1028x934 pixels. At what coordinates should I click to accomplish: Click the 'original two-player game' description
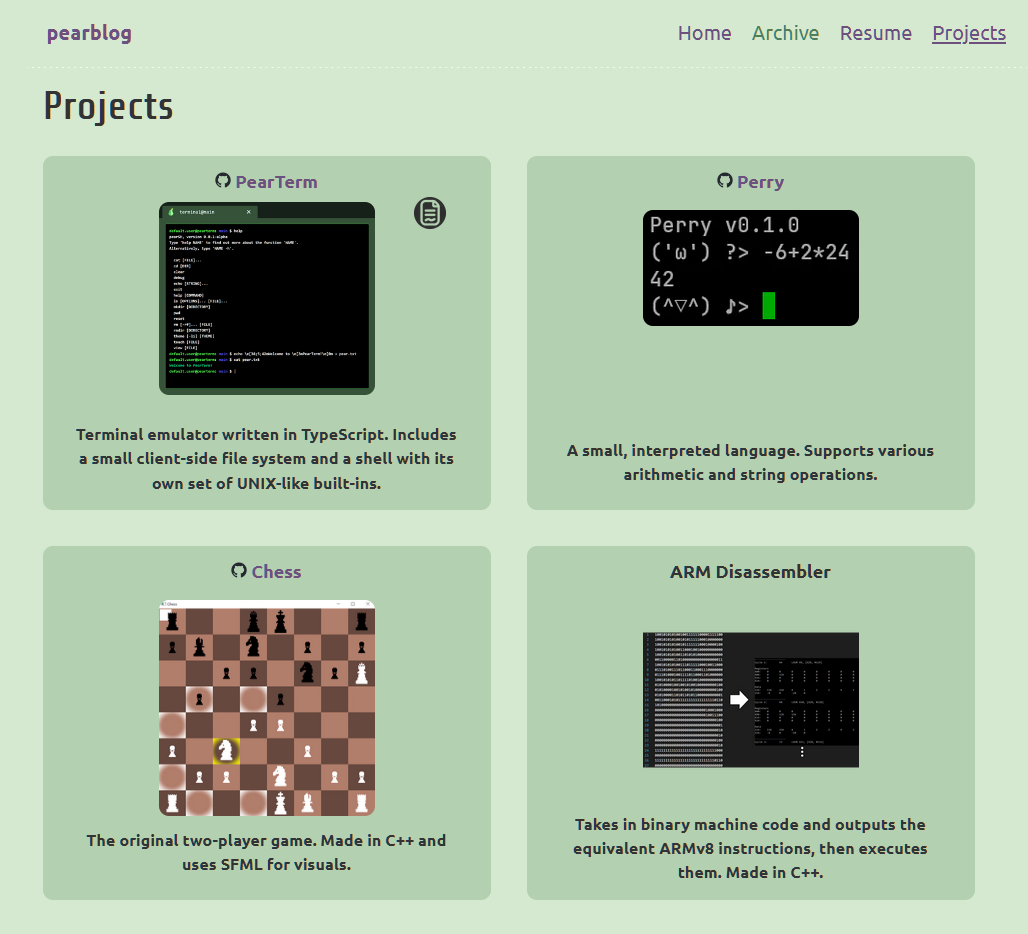267,852
